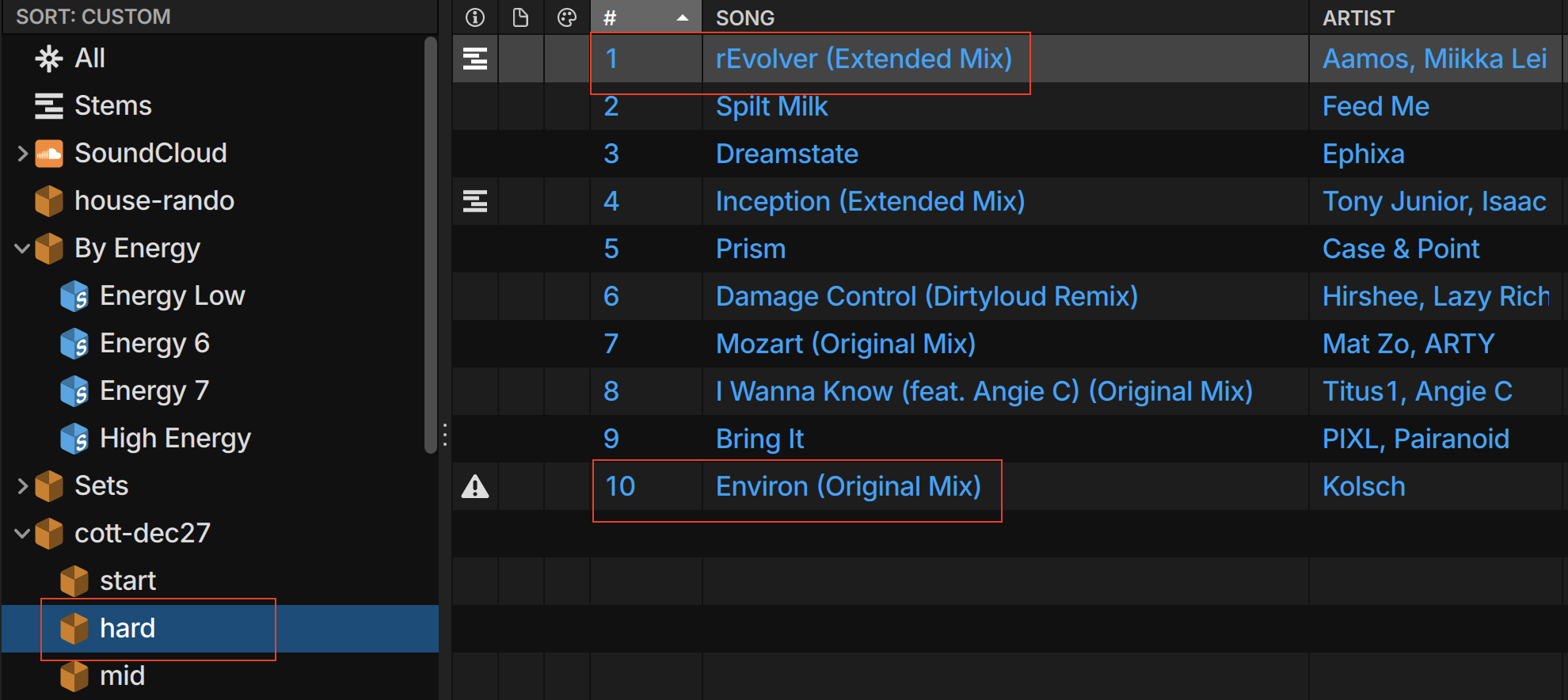Click the warning triangle on Environ row
Viewport: 1568px width, 700px height.
[x=475, y=486]
